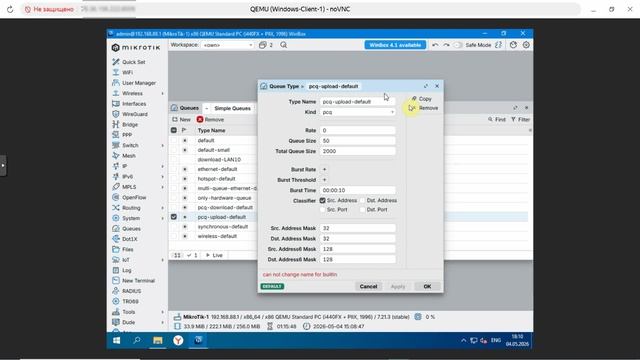640x360 pixels.
Task: Click the Total Queue Size field
Action: coord(358,151)
